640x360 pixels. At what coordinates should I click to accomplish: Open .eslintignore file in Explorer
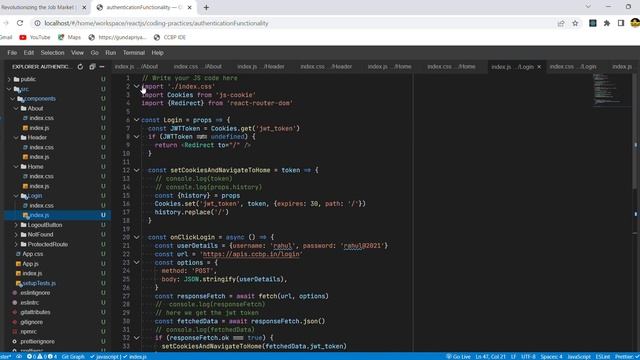pos(35,293)
